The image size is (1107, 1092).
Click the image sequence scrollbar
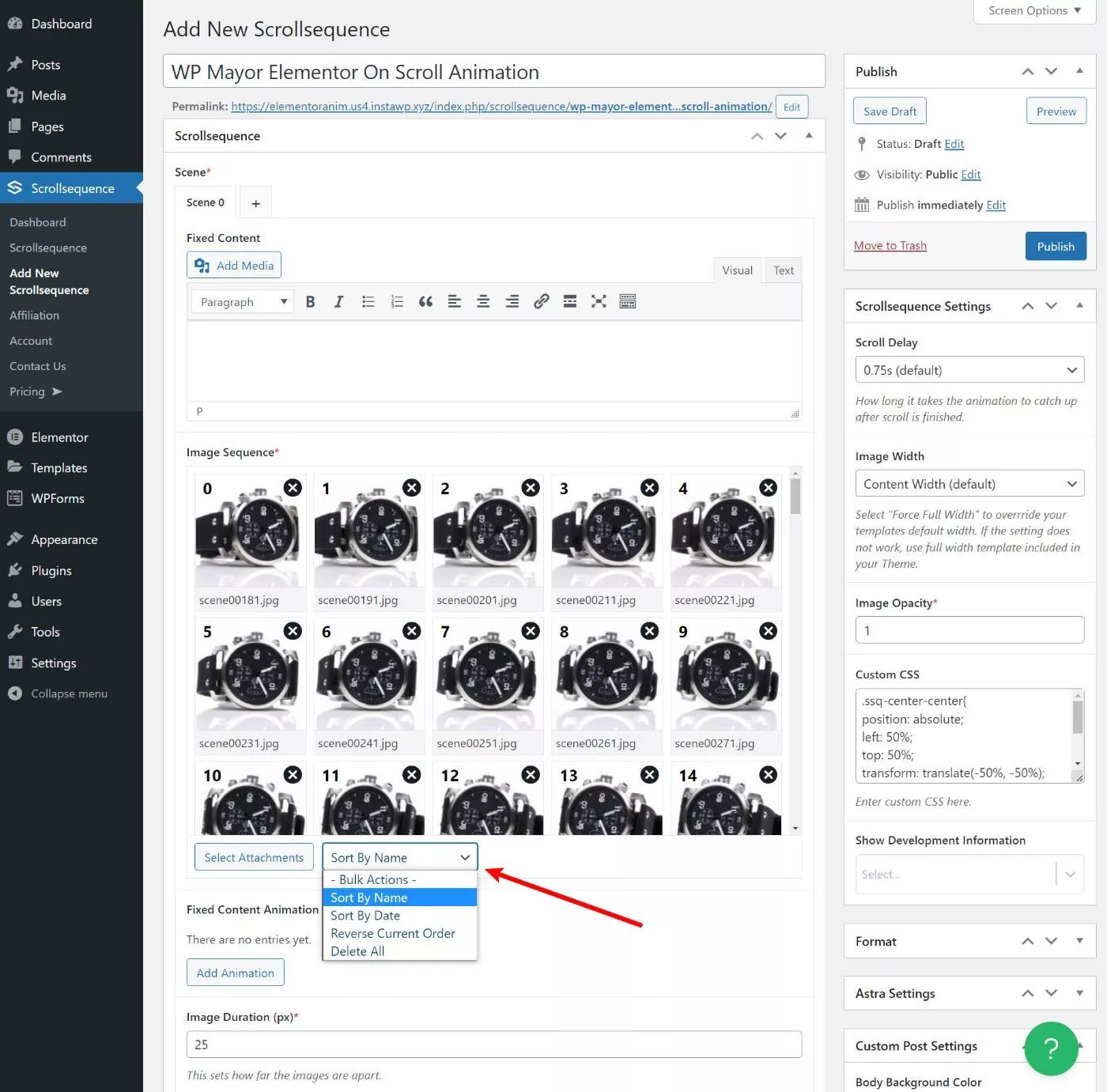[x=795, y=498]
